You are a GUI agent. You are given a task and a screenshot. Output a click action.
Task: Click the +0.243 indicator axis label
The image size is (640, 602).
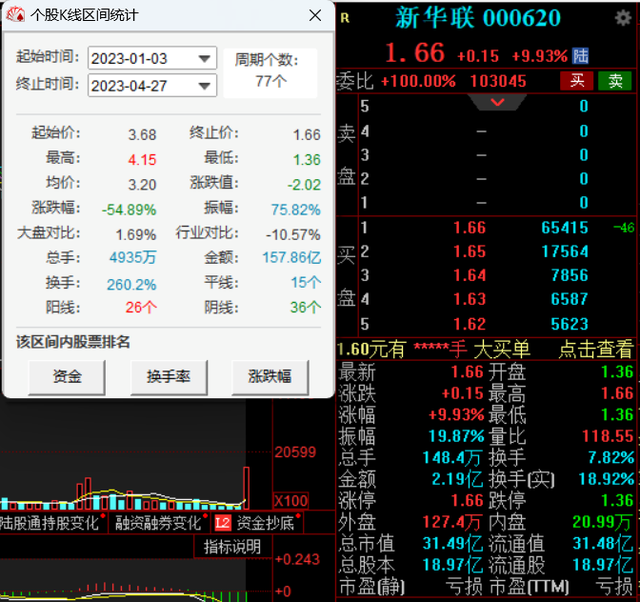(297, 559)
